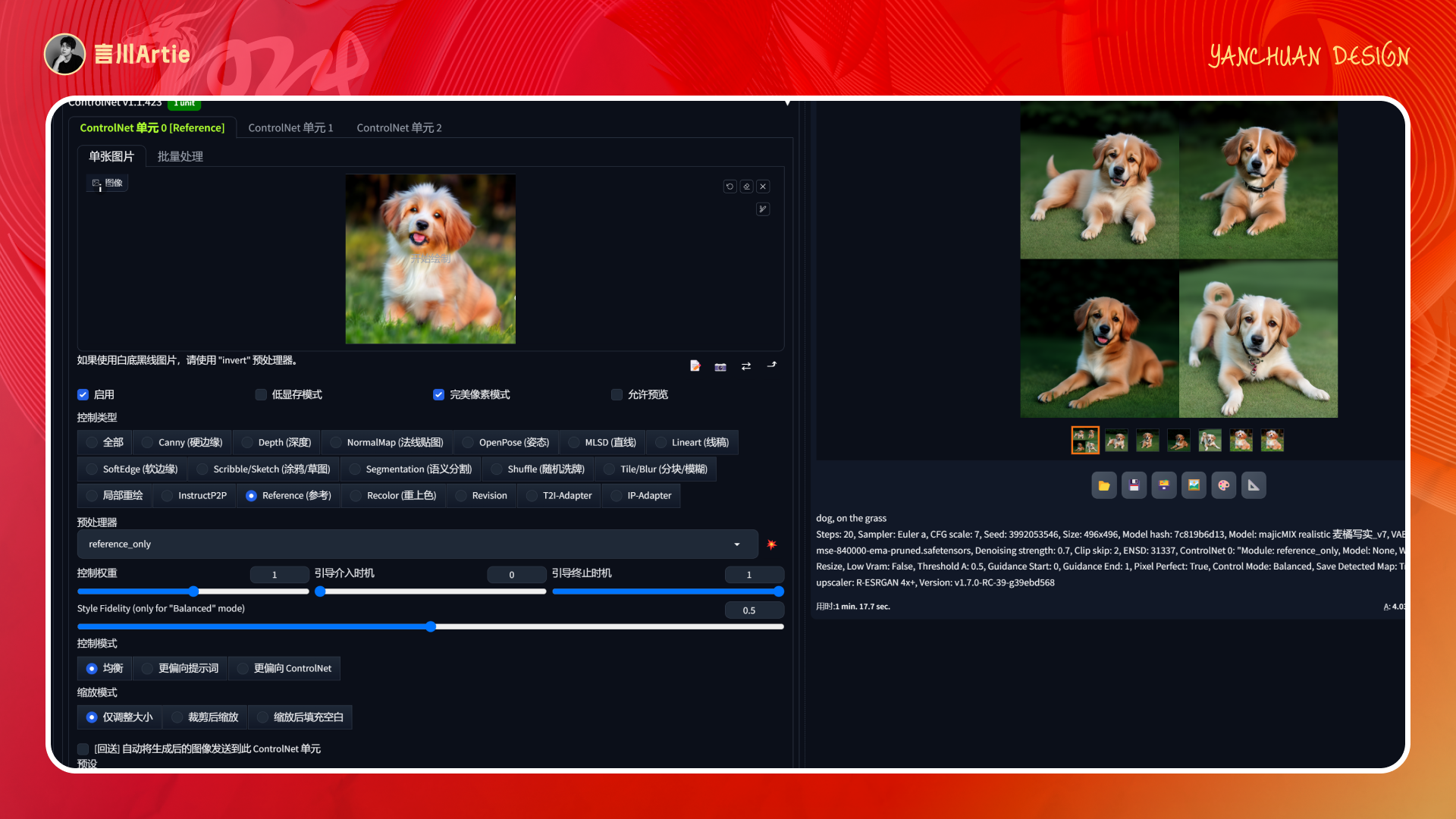This screenshot has width=1456, height=819.
Task: Switch to ControlNet 单元 1 tab
Action: click(x=290, y=127)
